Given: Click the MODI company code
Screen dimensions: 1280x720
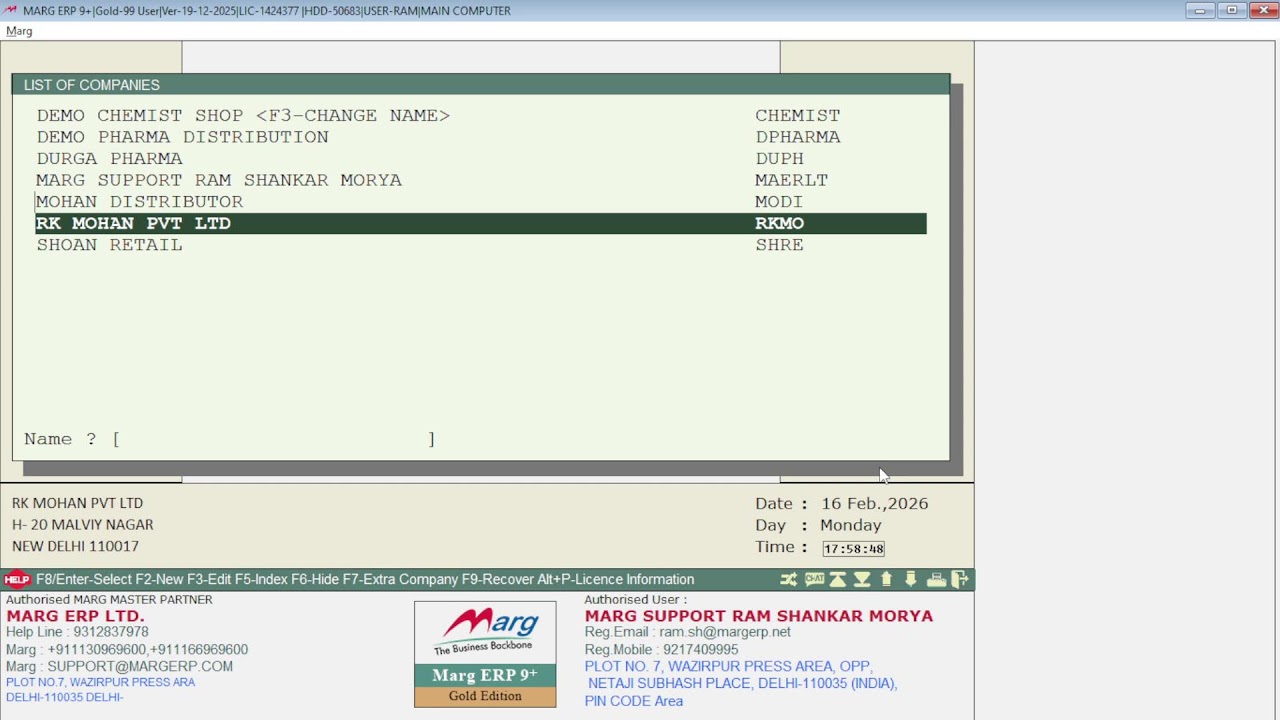Looking at the screenshot, I should (779, 202).
